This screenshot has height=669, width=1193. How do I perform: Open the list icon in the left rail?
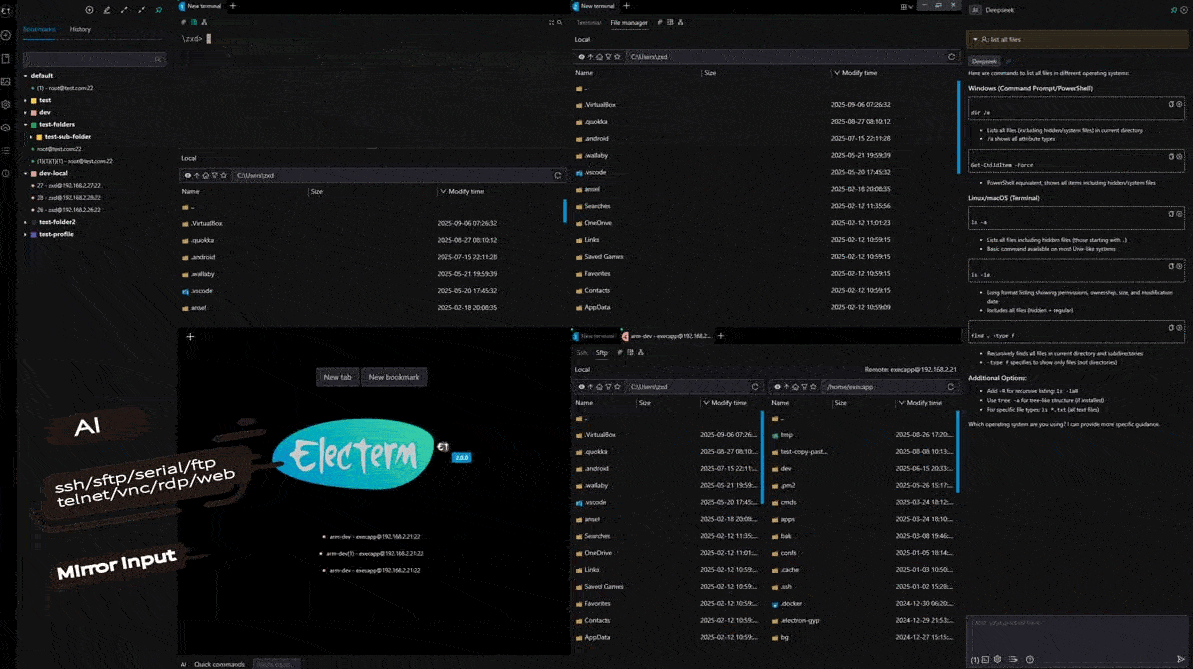6,151
